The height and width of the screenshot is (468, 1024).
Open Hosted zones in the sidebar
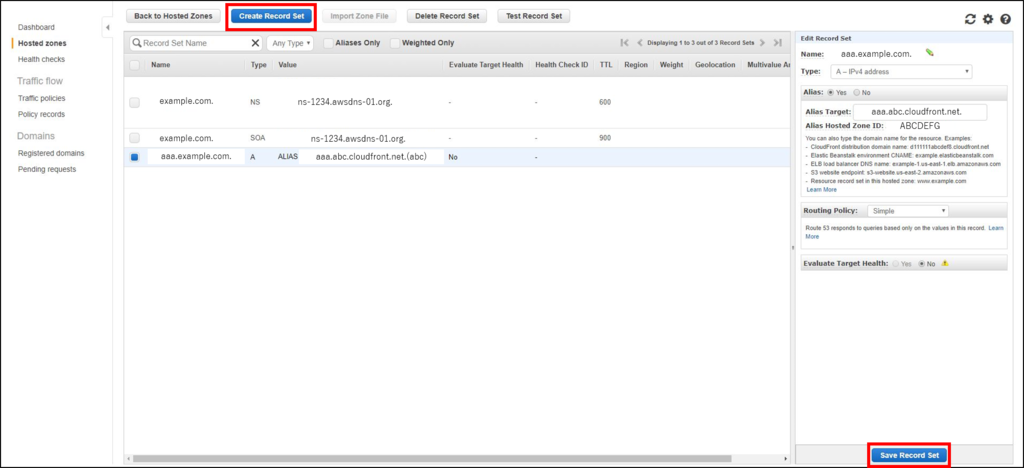click(42, 43)
